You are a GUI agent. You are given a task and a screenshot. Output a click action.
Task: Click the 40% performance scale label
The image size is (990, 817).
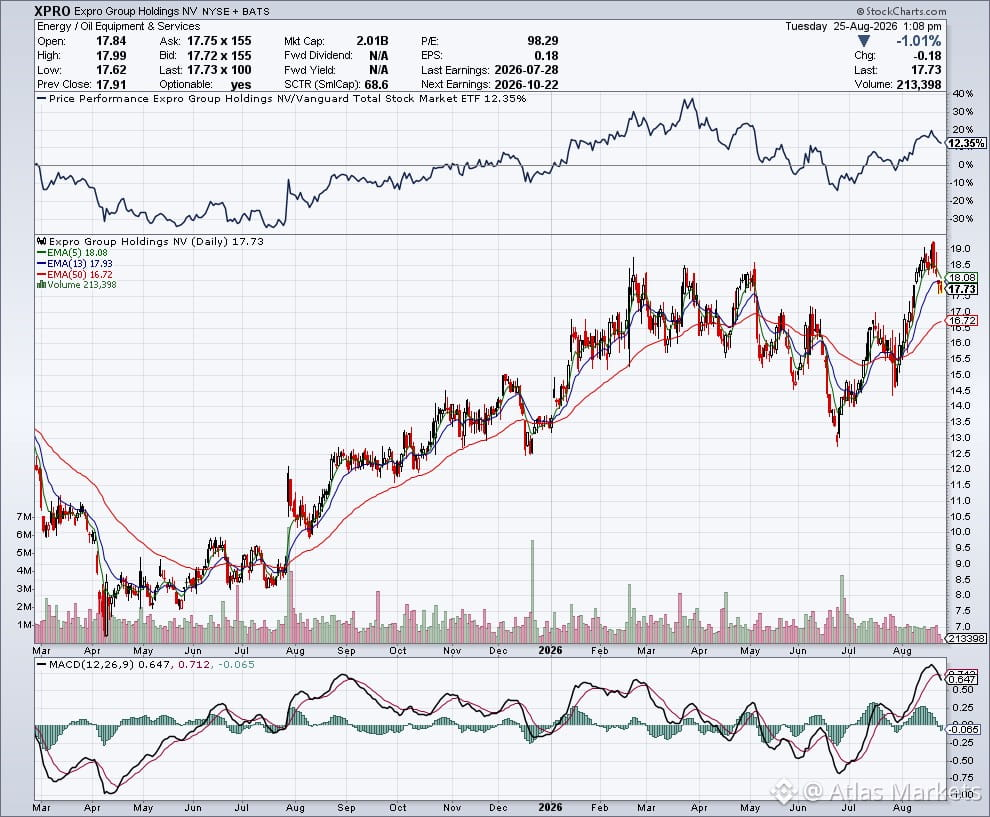coord(963,93)
